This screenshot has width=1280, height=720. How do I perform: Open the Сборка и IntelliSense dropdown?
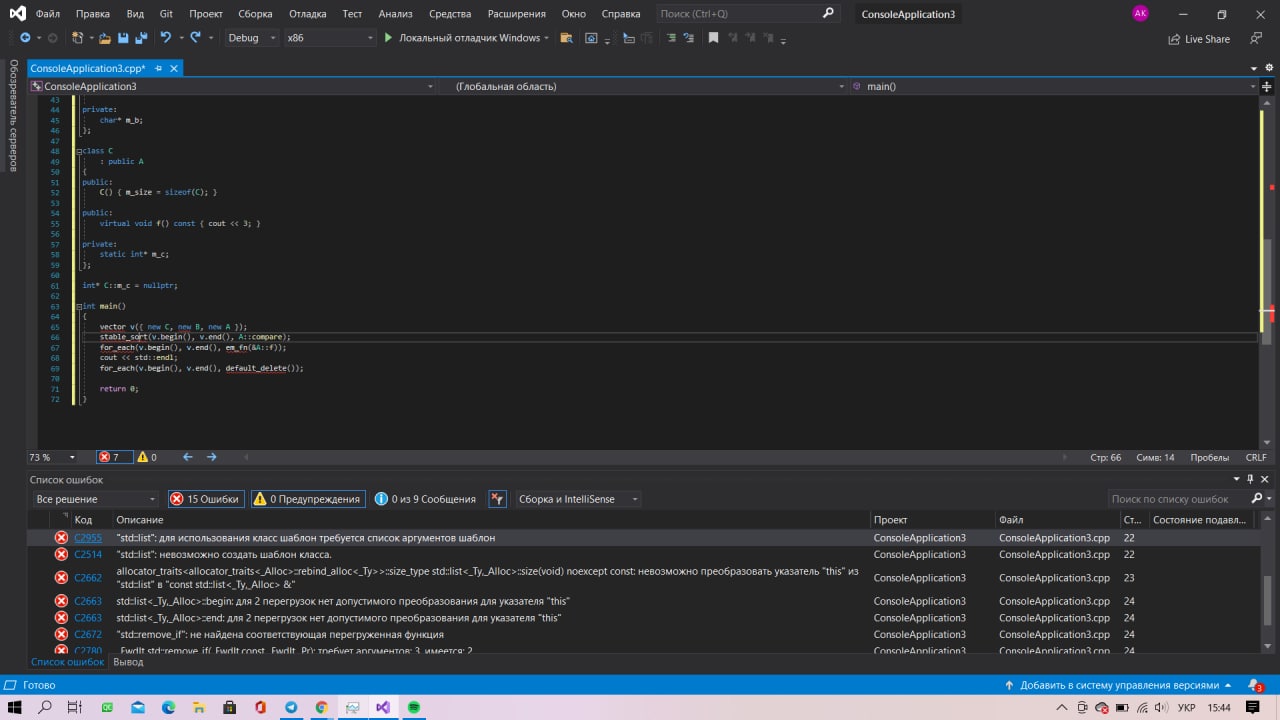pyautogui.click(x=578, y=499)
